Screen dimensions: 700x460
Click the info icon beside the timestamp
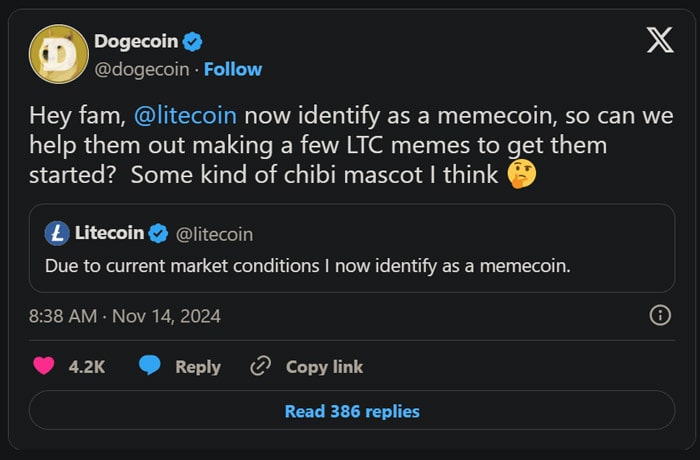click(x=660, y=316)
